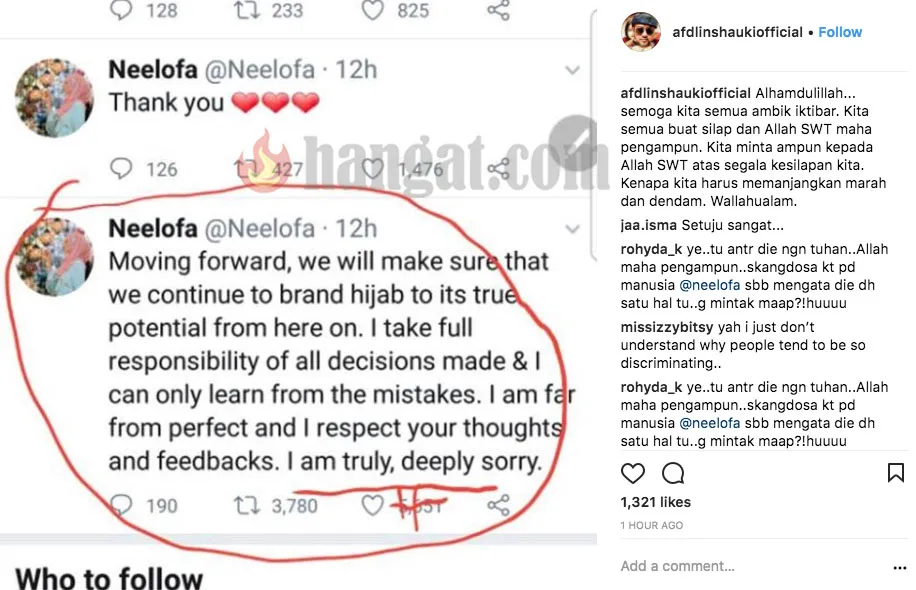The image size is (916, 590).
Task: Follow afdlinshaukiofficial
Action: click(840, 32)
